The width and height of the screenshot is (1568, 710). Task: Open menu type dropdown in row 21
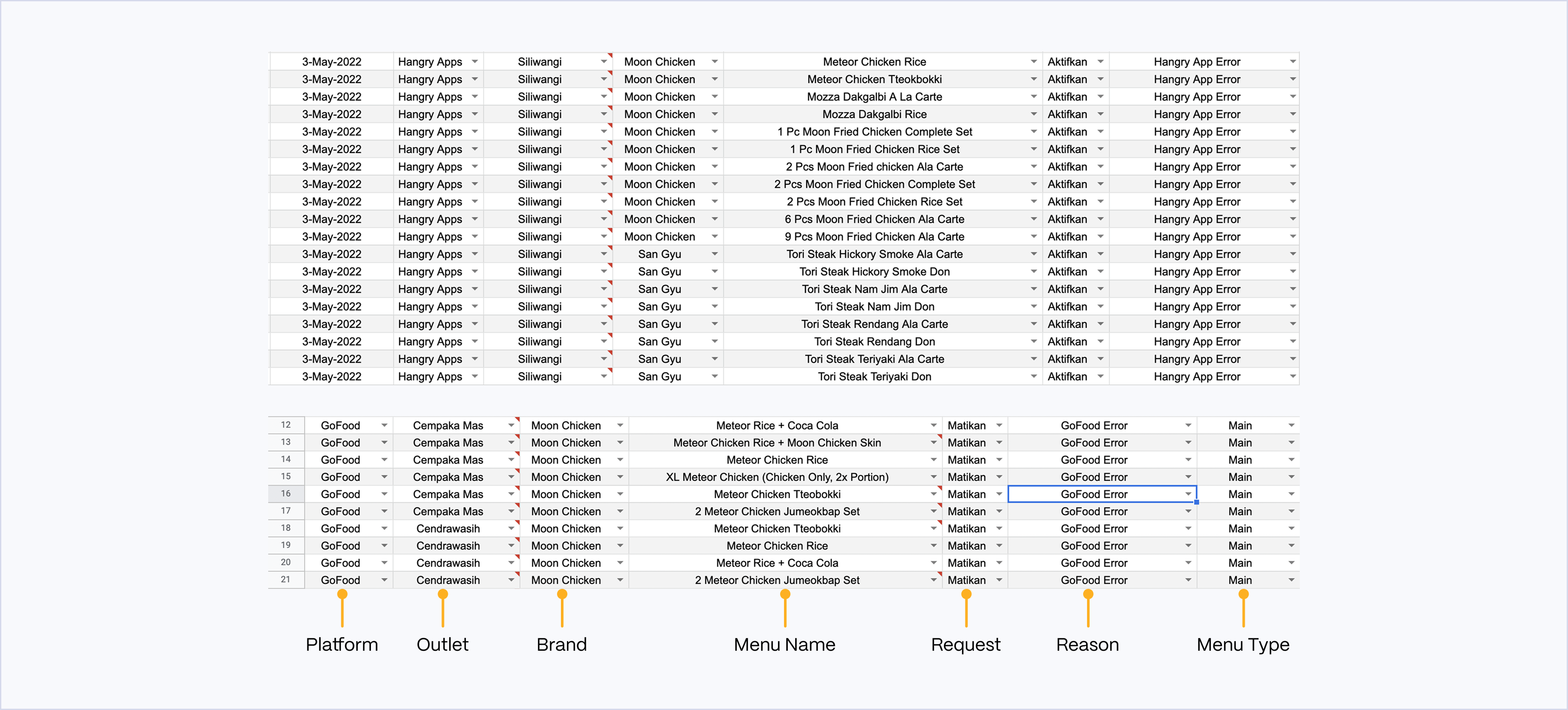[x=1291, y=580]
